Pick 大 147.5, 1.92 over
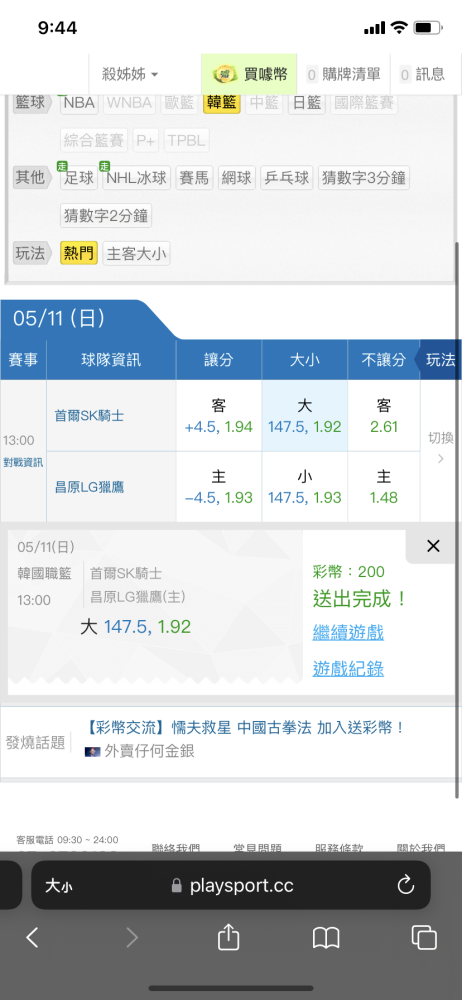462x1000 pixels. (x=304, y=416)
